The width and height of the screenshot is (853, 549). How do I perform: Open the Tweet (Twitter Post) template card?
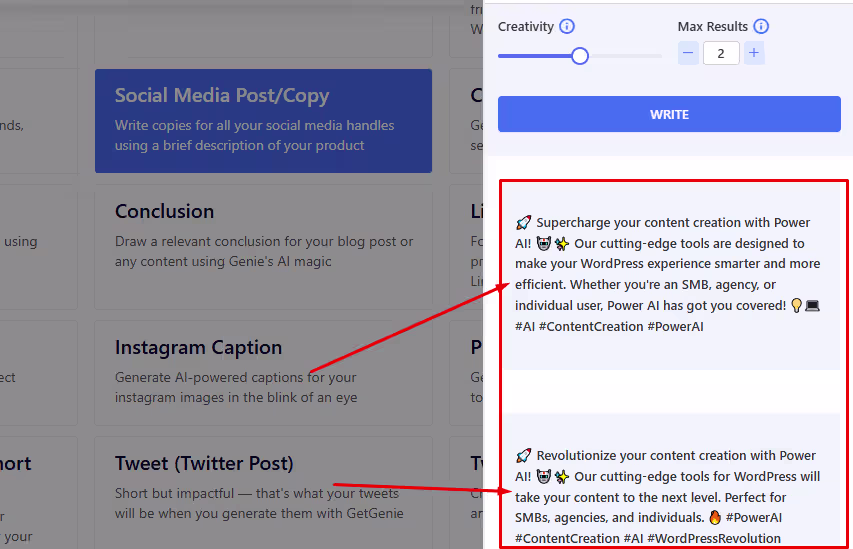263,492
